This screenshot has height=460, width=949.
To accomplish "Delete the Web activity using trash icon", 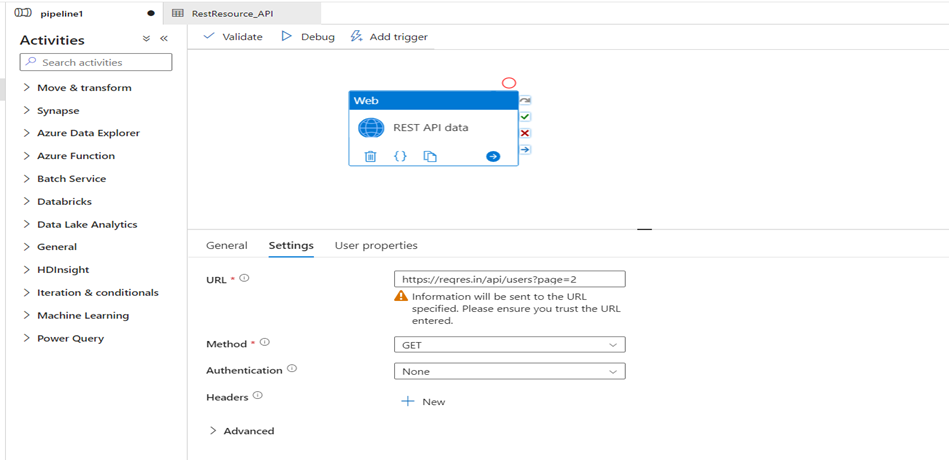I will tap(370, 156).
